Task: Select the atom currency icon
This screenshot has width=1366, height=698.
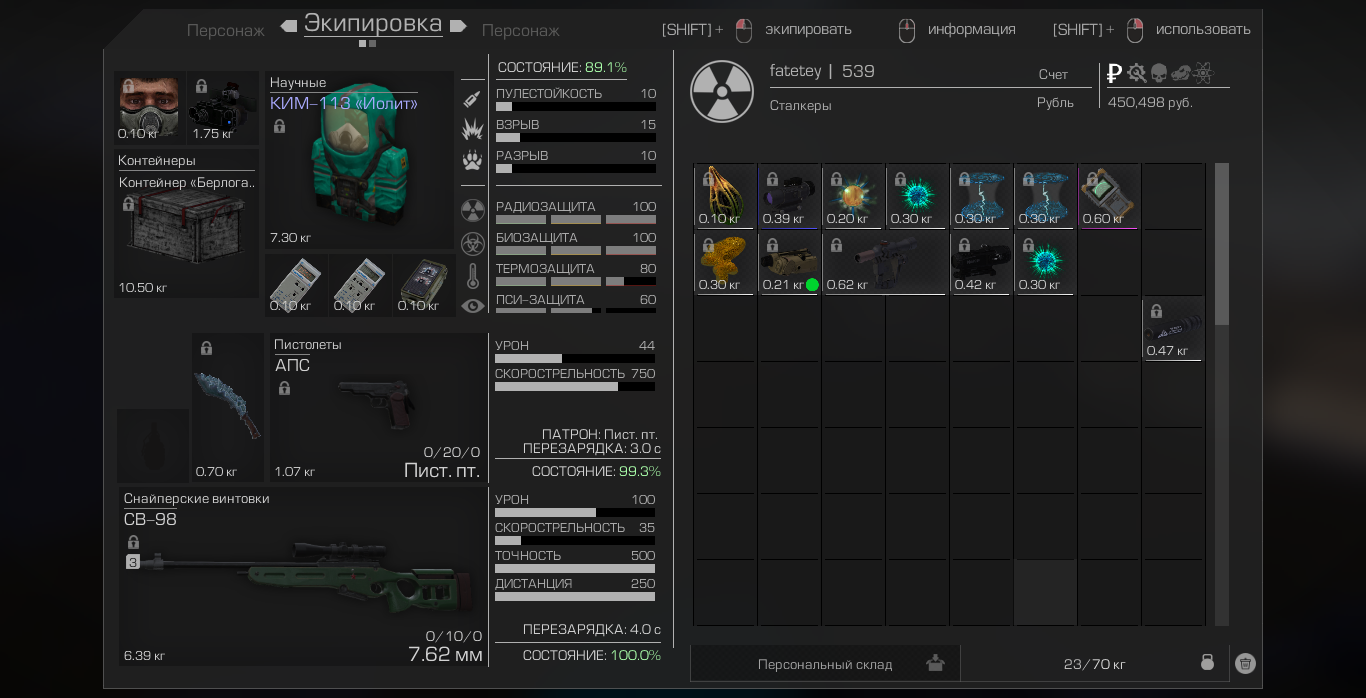Action: [1203, 73]
